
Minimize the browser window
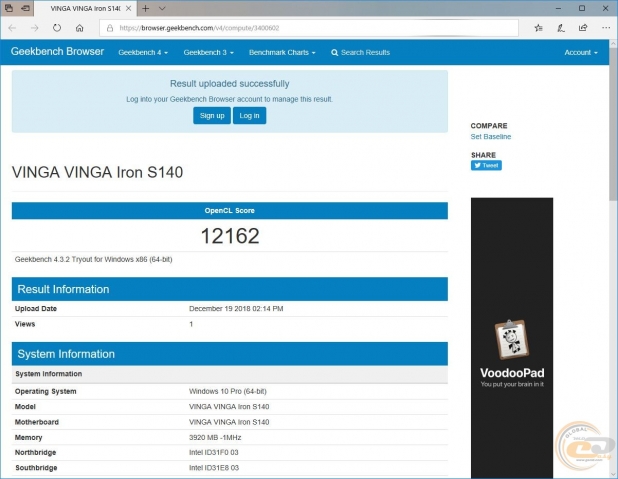click(x=558, y=8)
